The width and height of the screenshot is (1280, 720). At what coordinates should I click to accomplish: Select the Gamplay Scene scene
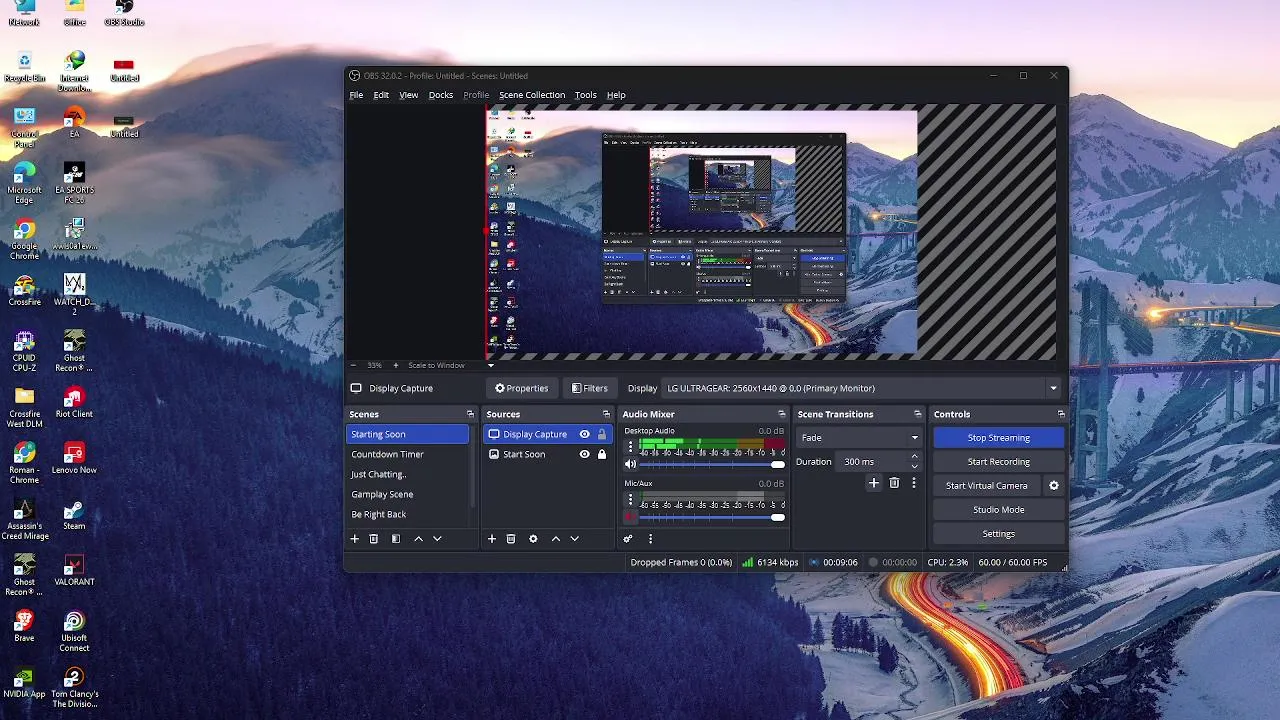408,494
